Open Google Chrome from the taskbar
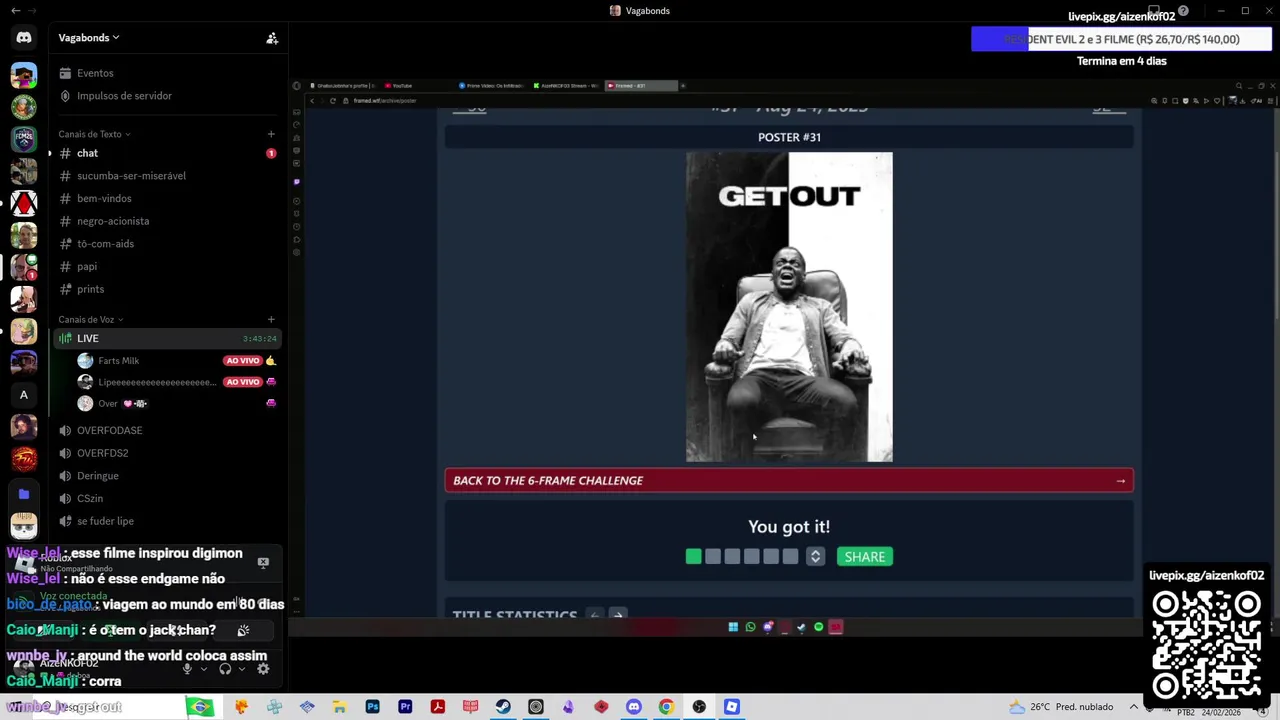Viewport: 1280px width, 720px height. (666, 707)
